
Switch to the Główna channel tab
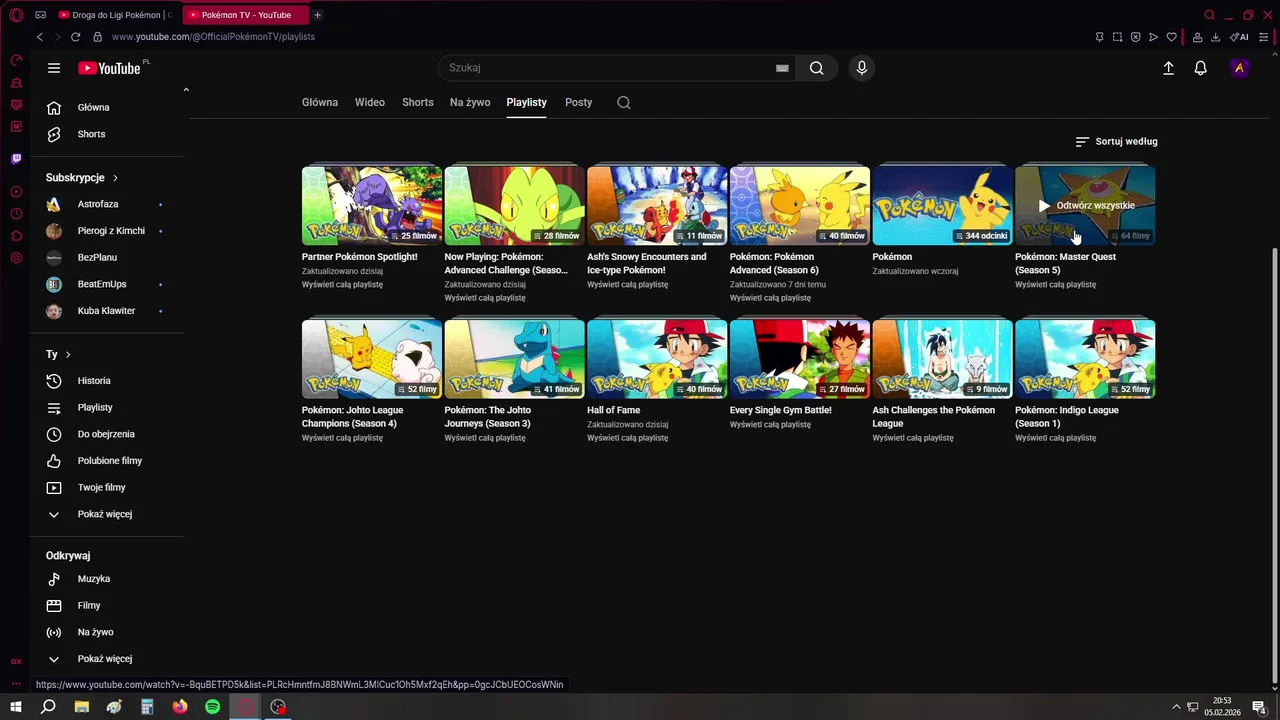[x=320, y=102]
